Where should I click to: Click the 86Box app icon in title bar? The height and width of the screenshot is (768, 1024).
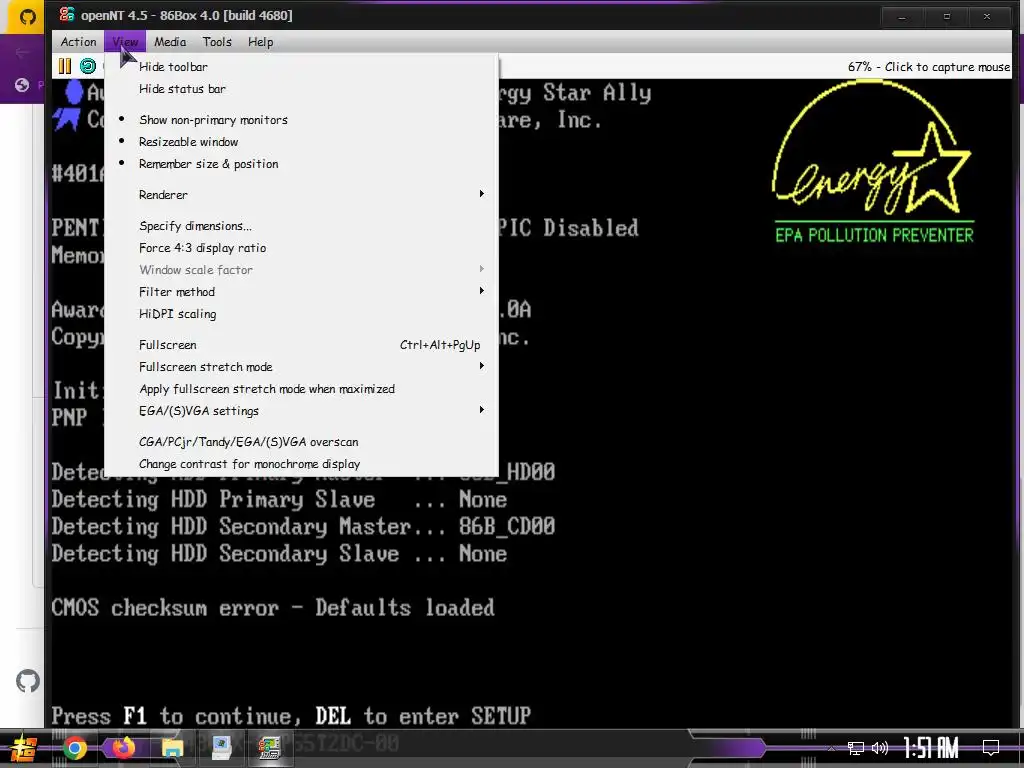67,14
